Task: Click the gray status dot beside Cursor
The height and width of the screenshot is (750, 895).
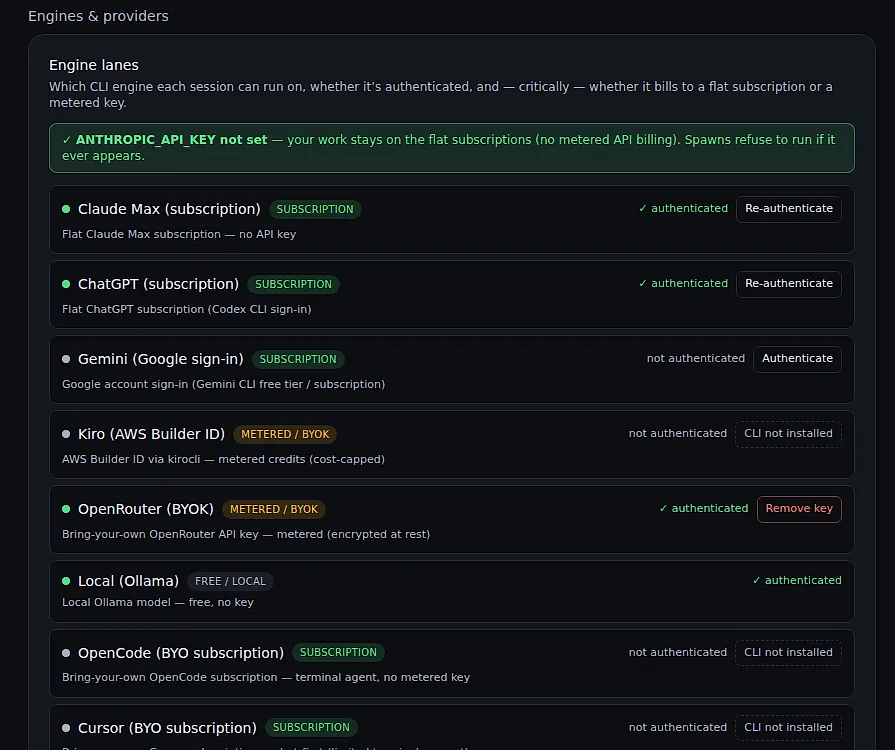Action: (x=66, y=728)
